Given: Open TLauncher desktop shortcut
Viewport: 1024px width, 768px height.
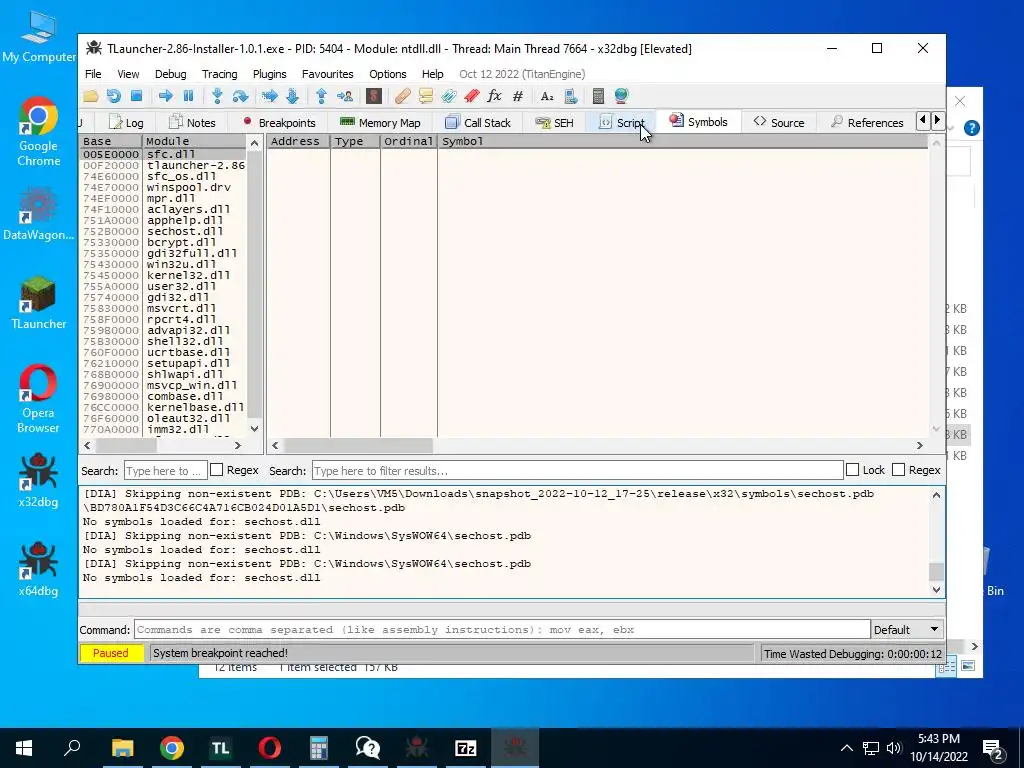Looking at the screenshot, I should 38,302.
